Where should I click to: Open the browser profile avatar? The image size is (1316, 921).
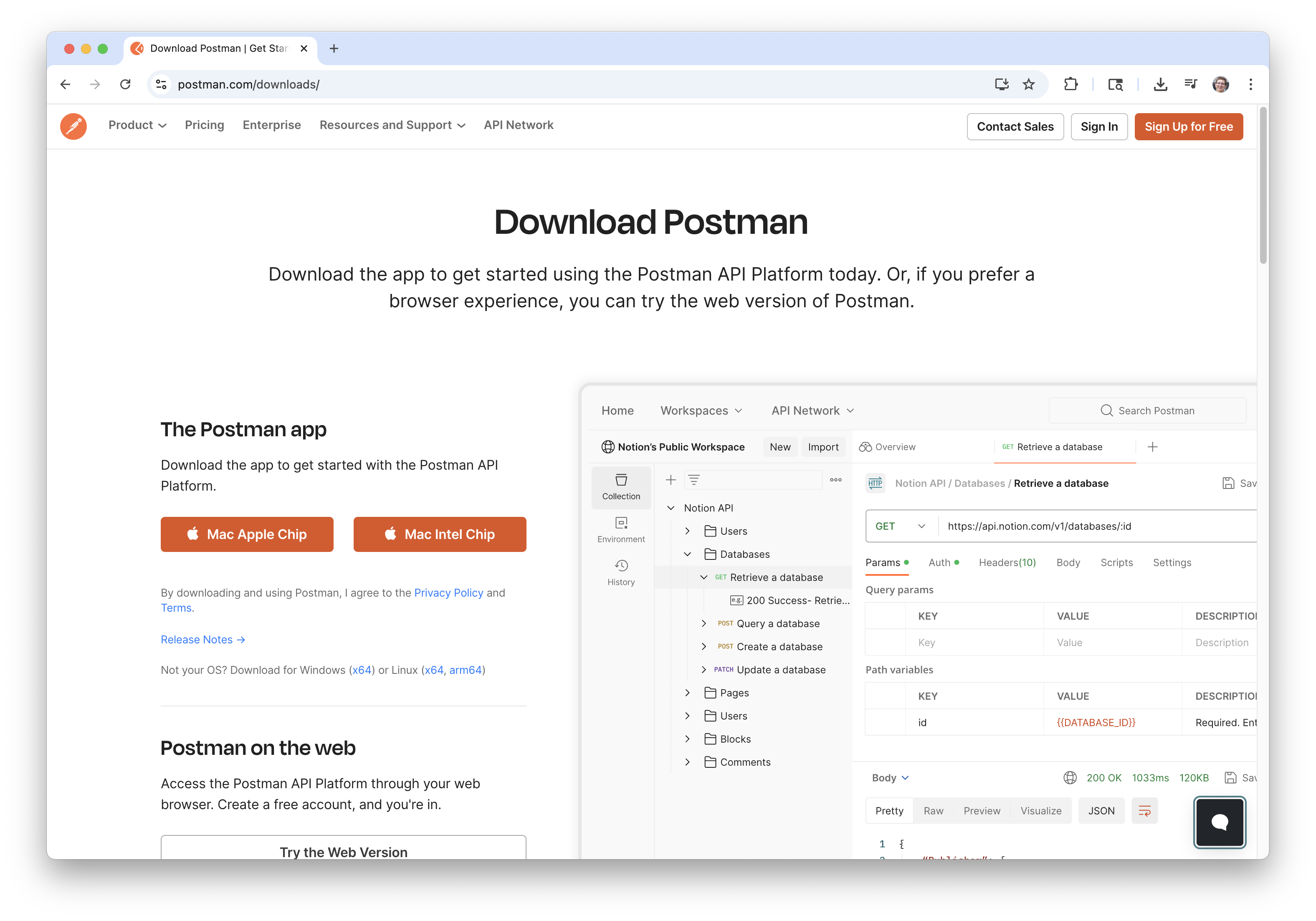tap(1220, 84)
